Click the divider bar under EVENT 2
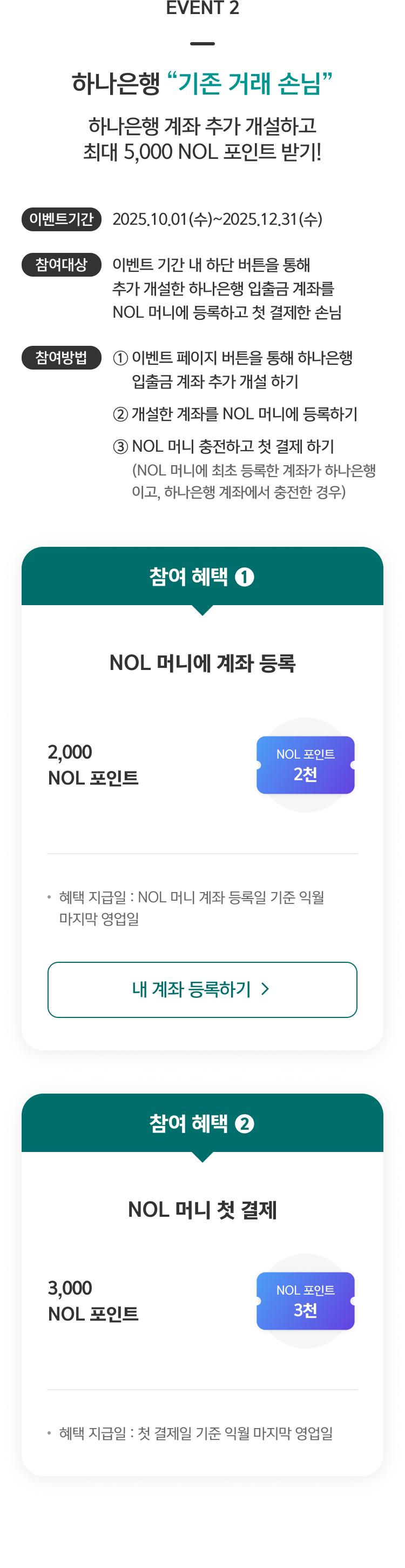 point(202,43)
